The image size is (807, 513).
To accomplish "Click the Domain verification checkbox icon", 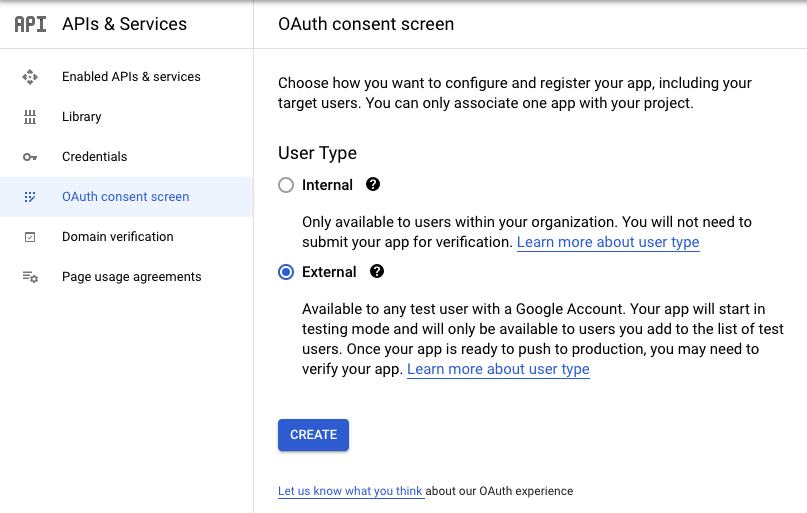I will 30,237.
